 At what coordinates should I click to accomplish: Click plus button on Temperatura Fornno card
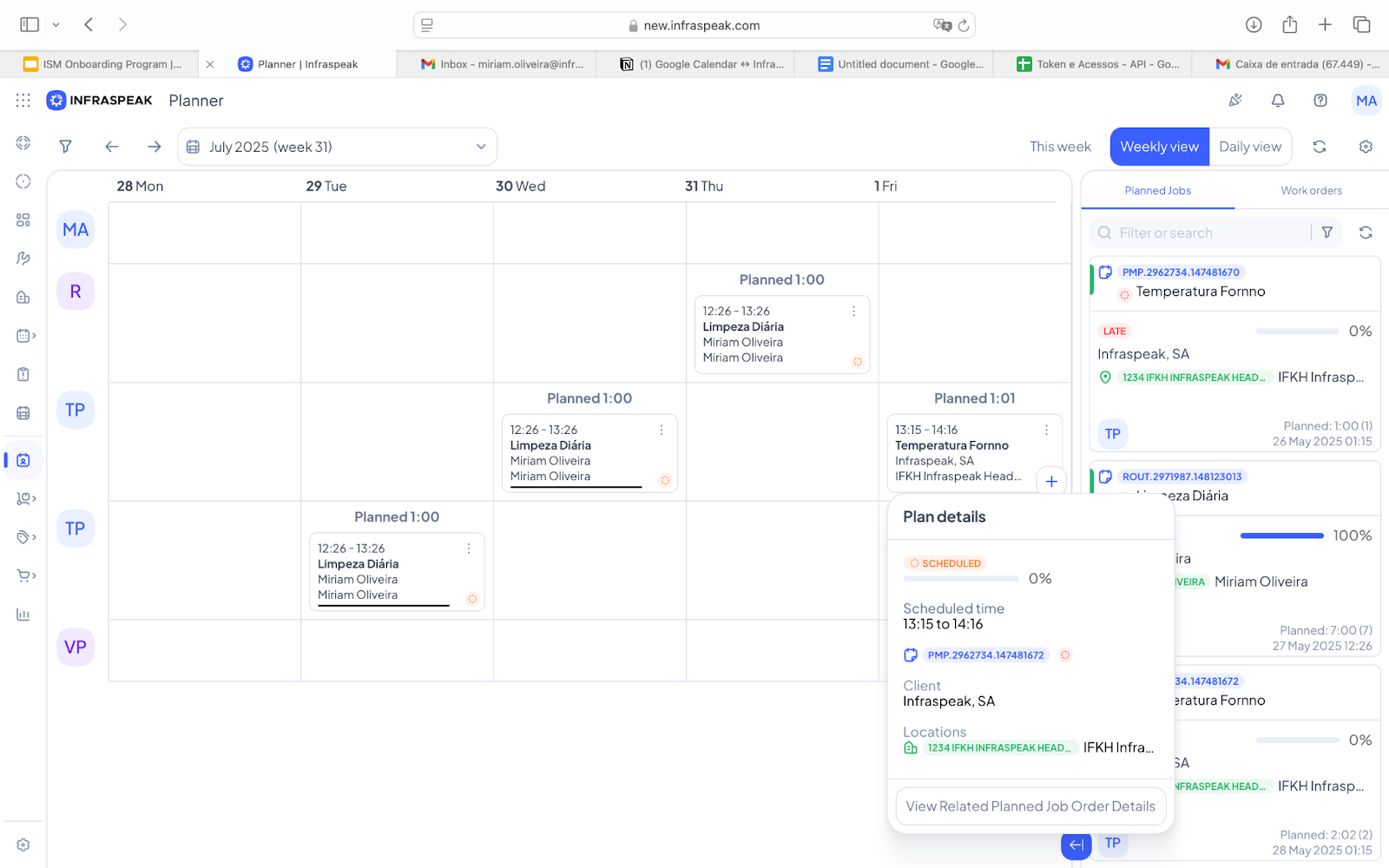point(1051,481)
